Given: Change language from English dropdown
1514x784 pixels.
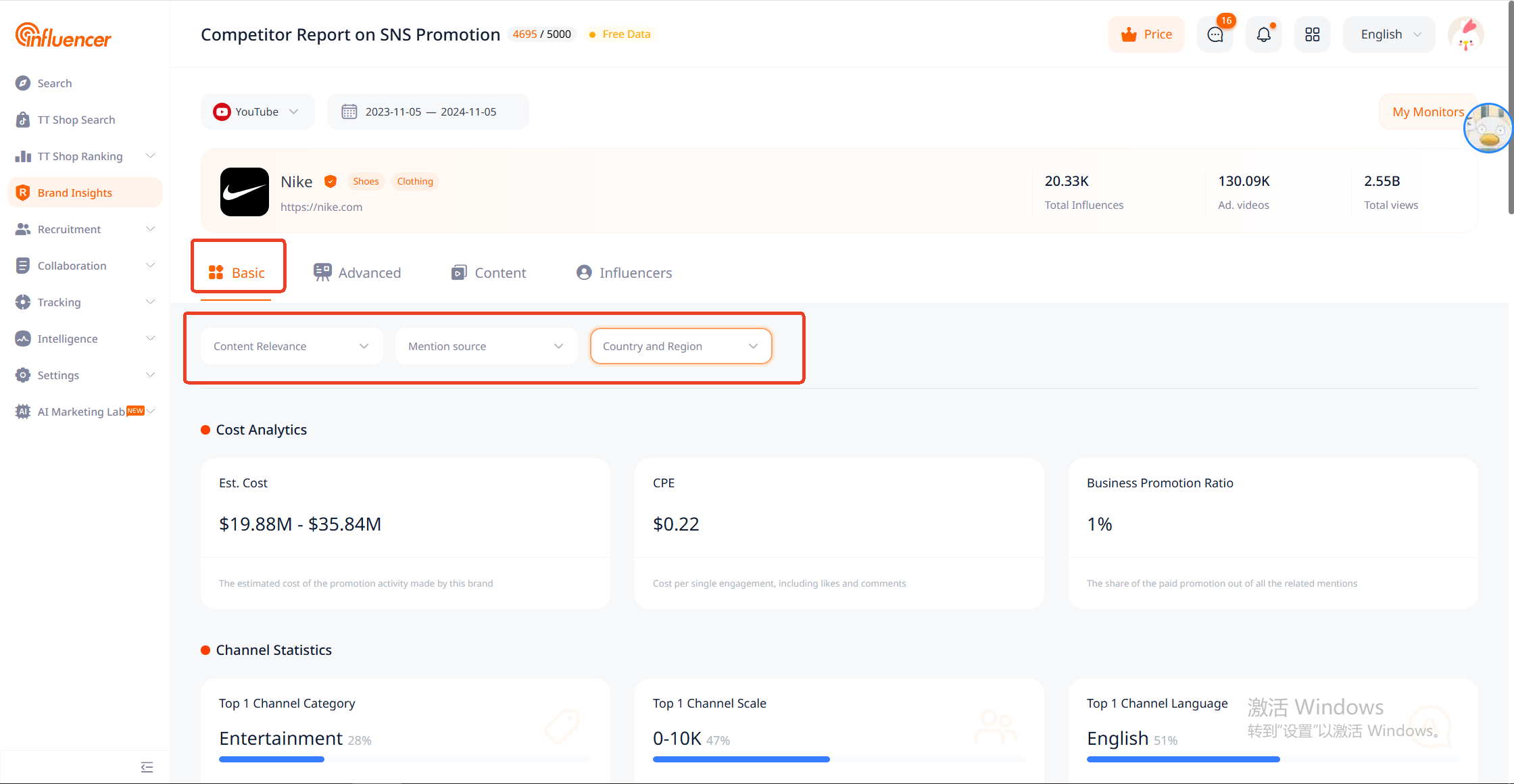Looking at the screenshot, I should click(1389, 34).
